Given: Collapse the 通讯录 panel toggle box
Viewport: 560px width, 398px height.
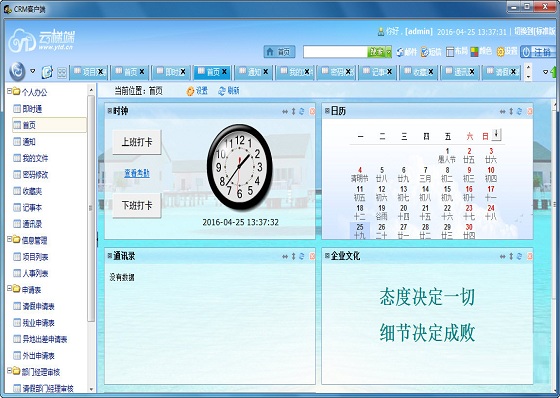Looking at the screenshot, I should click(110, 255).
